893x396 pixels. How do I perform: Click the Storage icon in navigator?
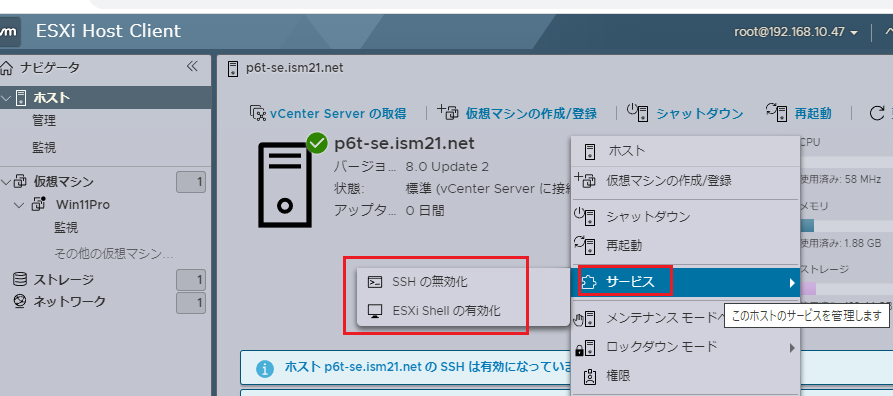pyautogui.click(x=19, y=279)
